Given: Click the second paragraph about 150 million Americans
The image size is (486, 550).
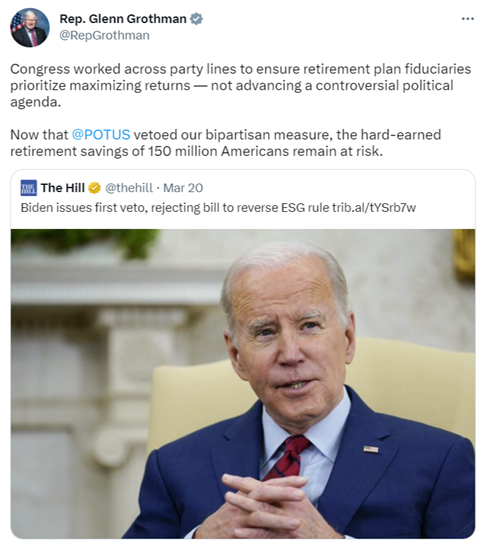Looking at the screenshot, I should (225, 143).
